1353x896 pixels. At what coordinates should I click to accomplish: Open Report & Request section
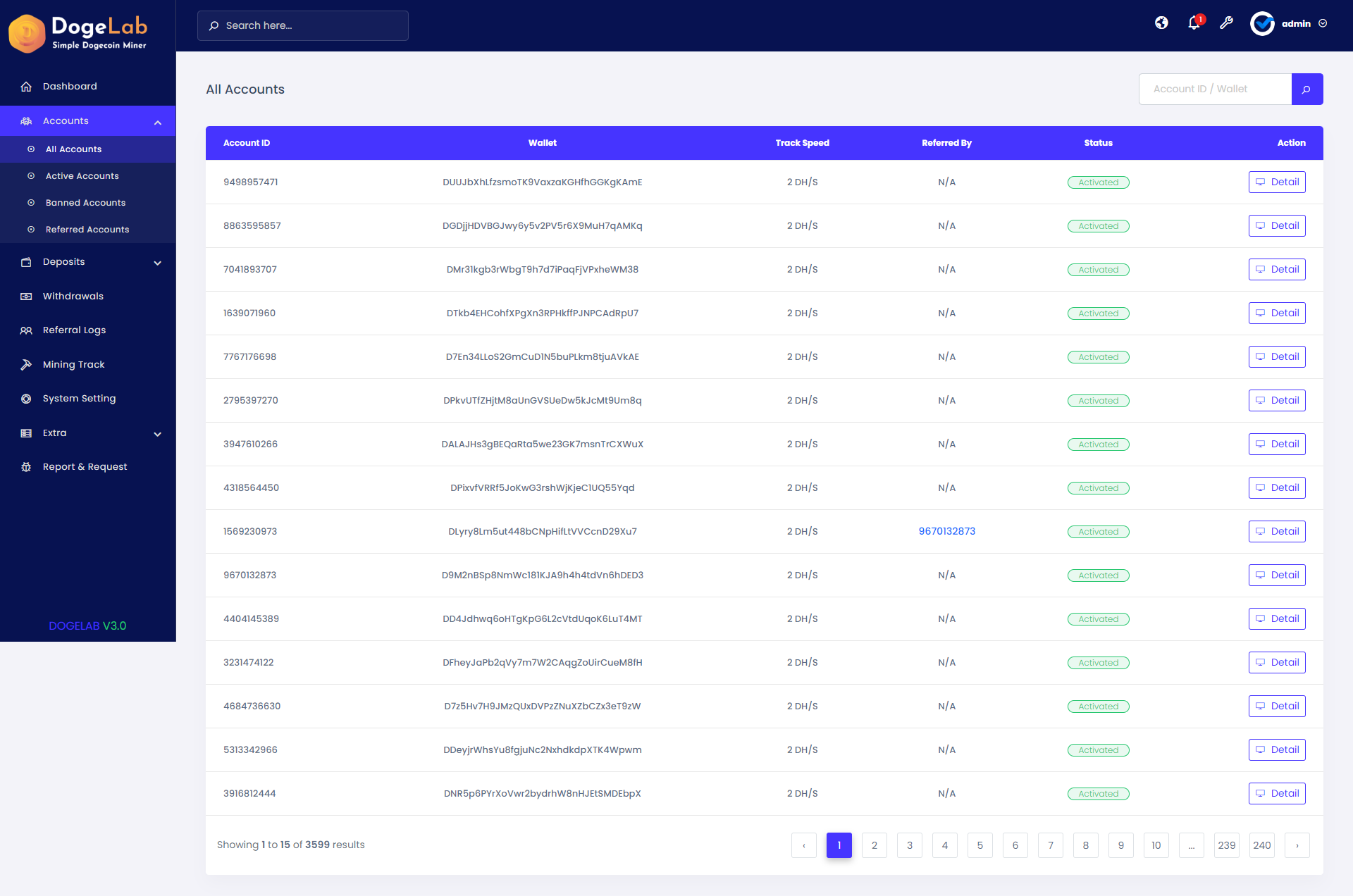pyautogui.click(x=85, y=466)
